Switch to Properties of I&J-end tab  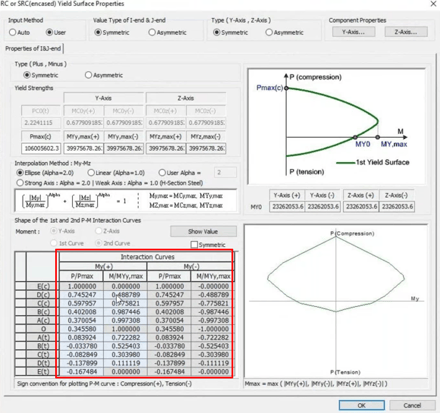(x=33, y=49)
